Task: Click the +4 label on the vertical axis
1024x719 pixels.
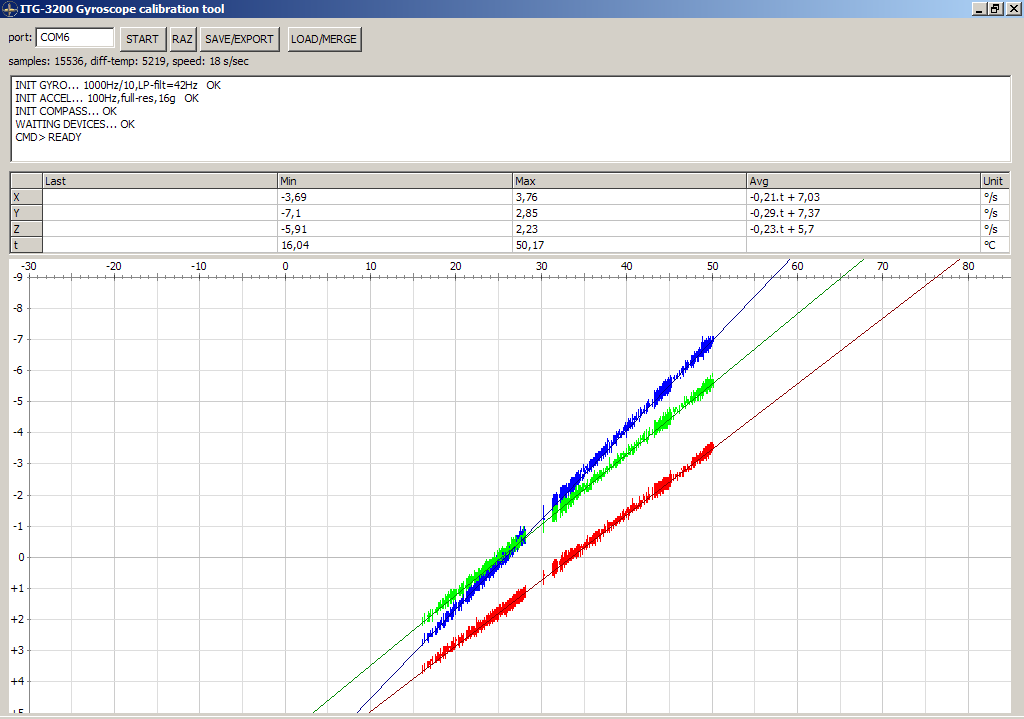Action: [18, 681]
